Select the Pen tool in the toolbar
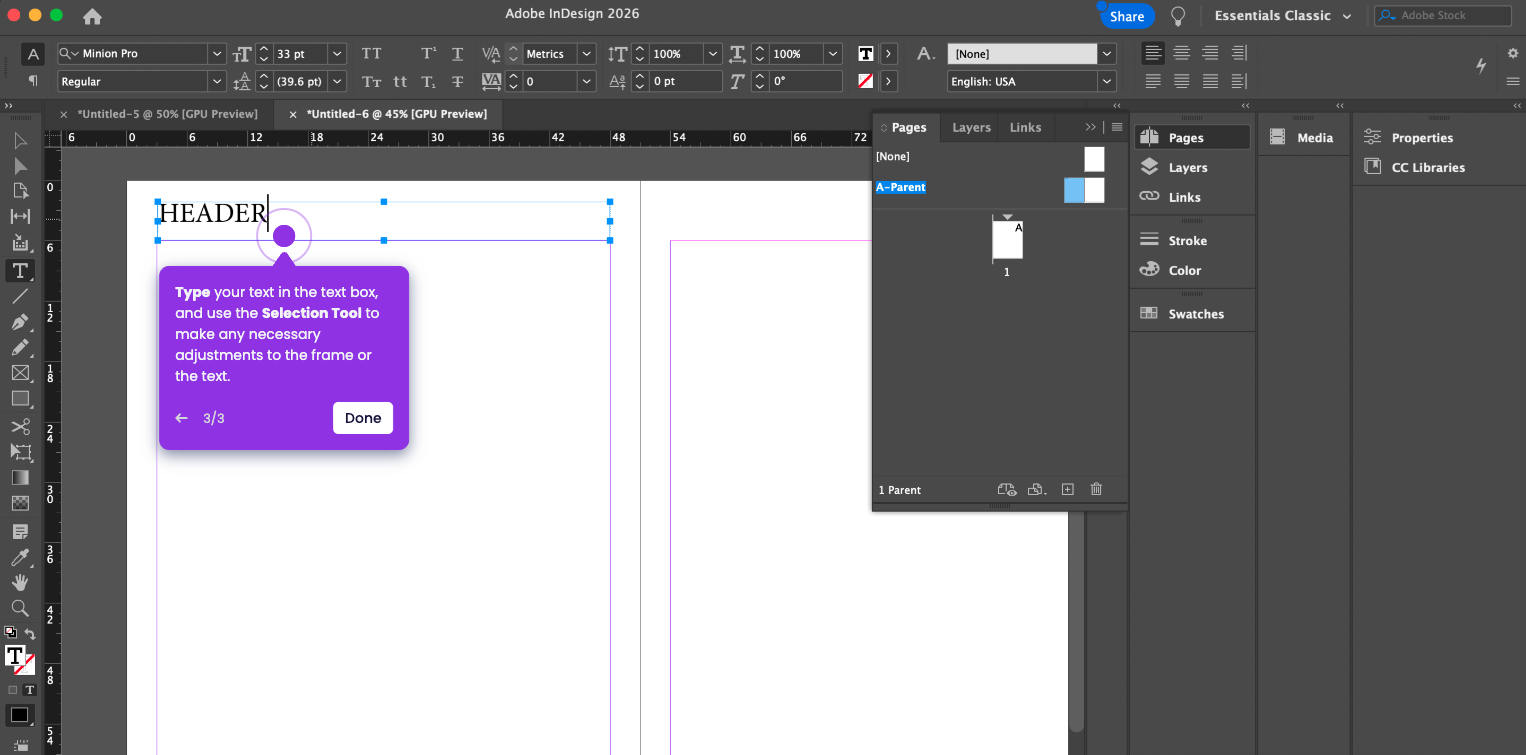1526x755 pixels. click(20, 322)
